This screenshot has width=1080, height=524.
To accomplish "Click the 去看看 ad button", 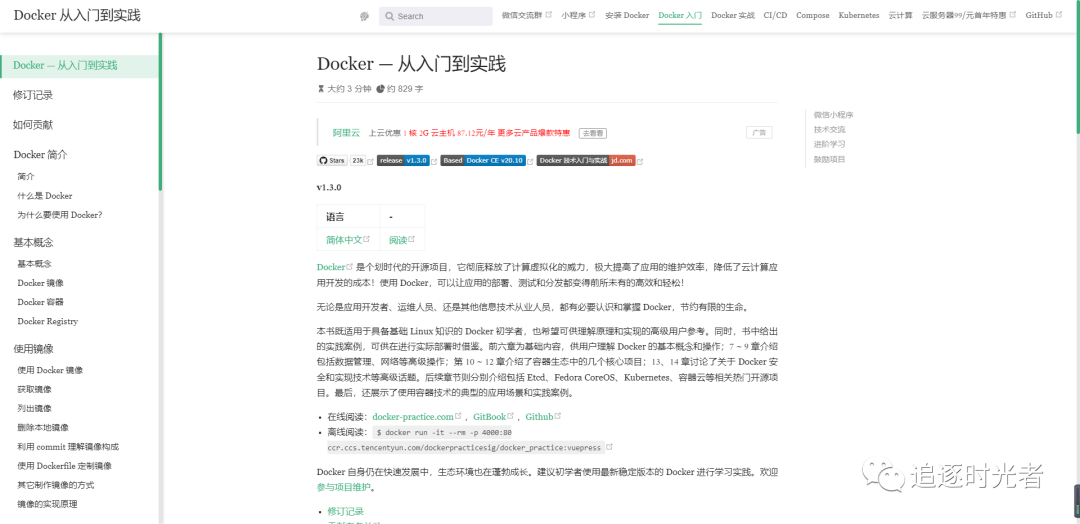I will coord(592,134).
